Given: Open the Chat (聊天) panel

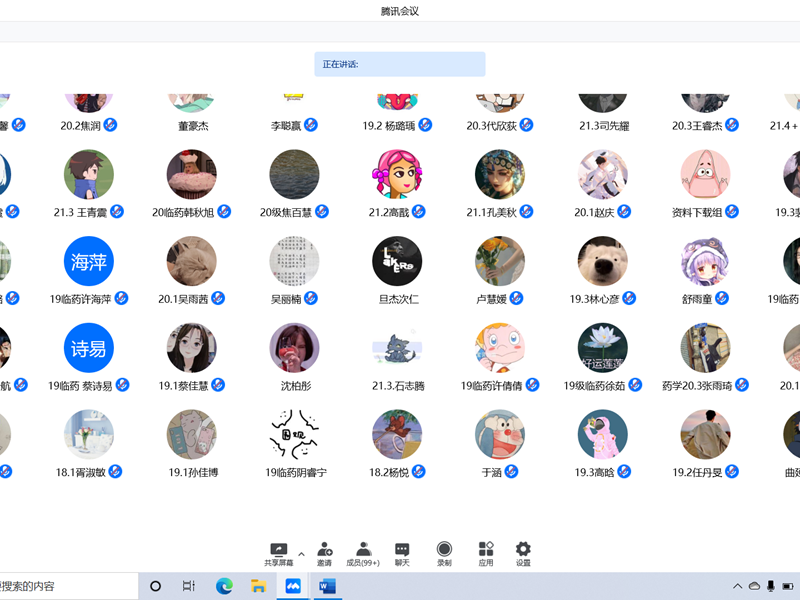Looking at the screenshot, I should click(402, 550).
